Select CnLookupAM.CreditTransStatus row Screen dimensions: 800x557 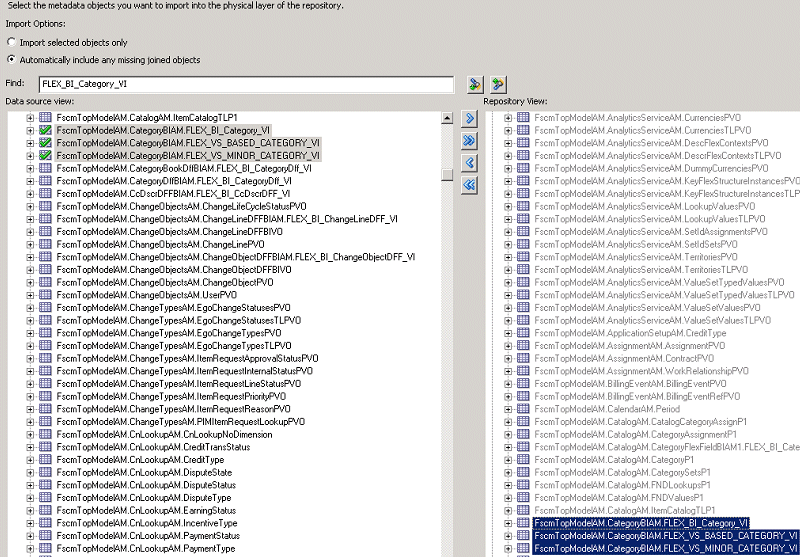pyautogui.click(x=154, y=447)
